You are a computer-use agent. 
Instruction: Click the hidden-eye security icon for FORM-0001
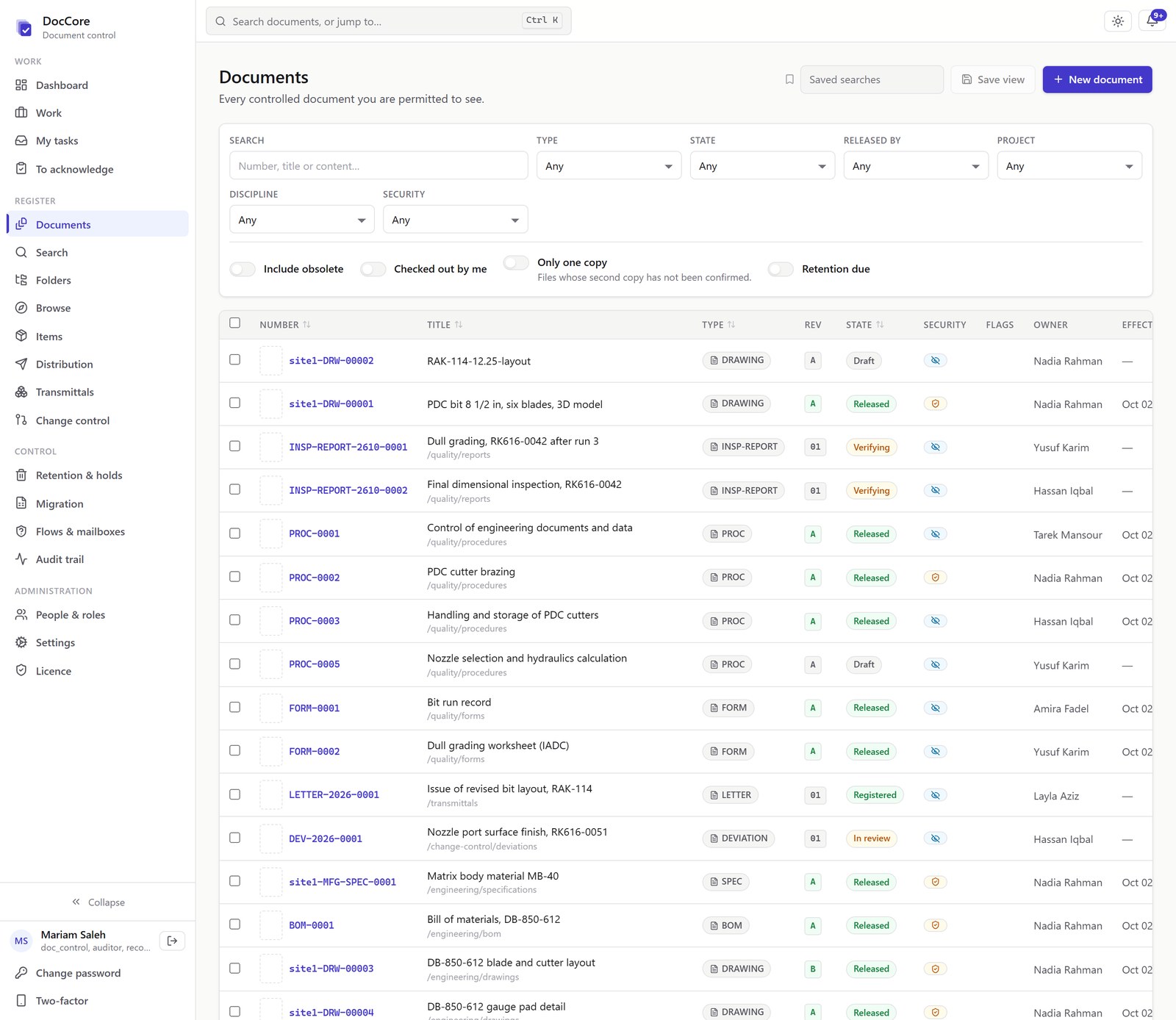(935, 708)
